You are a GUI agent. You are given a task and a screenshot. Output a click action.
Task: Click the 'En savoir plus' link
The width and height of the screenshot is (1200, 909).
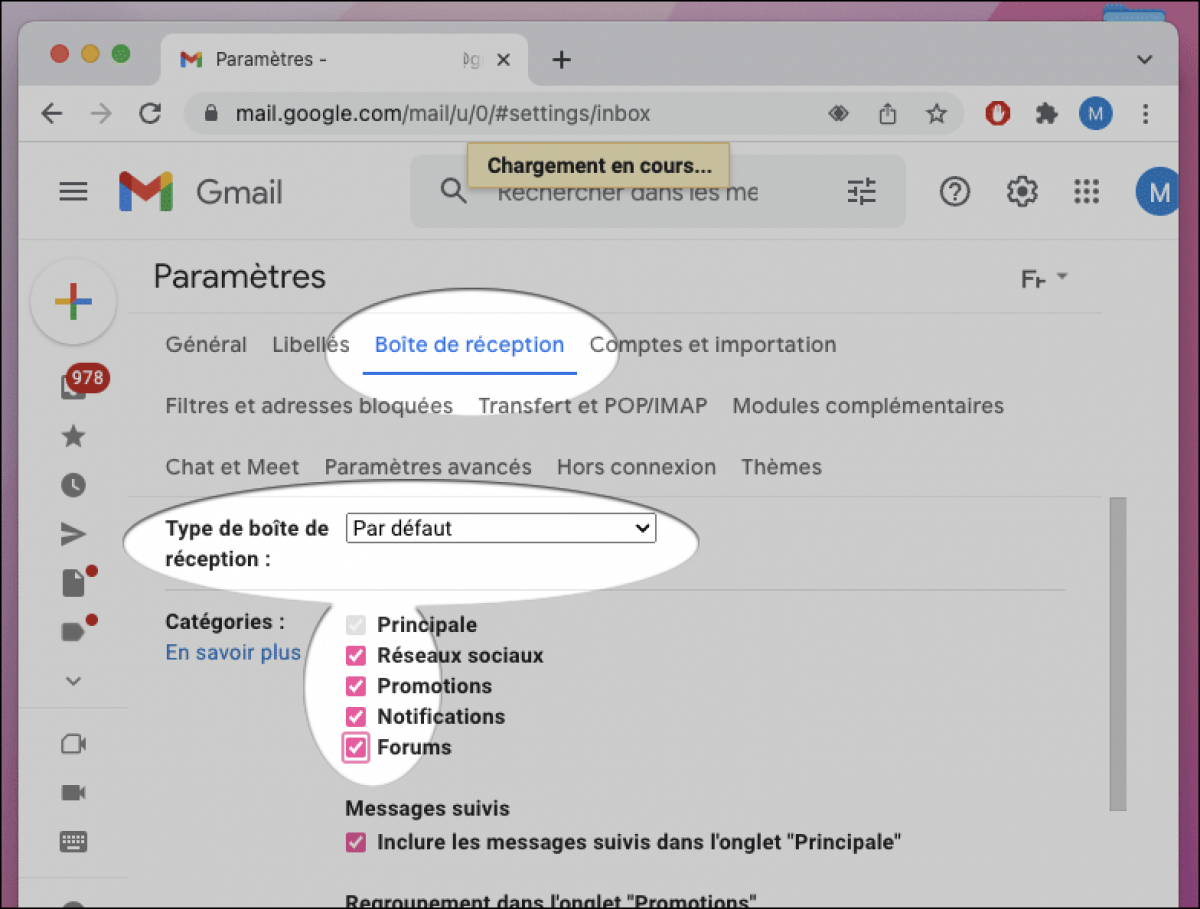(x=233, y=652)
